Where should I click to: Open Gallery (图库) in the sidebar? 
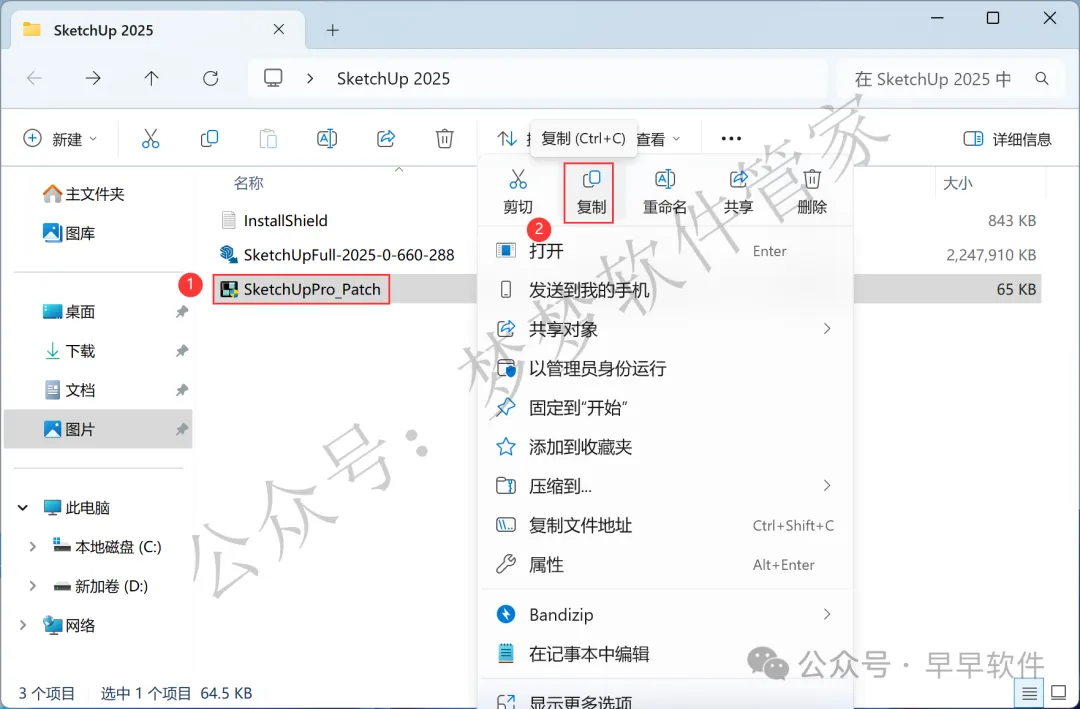coord(69,233)
